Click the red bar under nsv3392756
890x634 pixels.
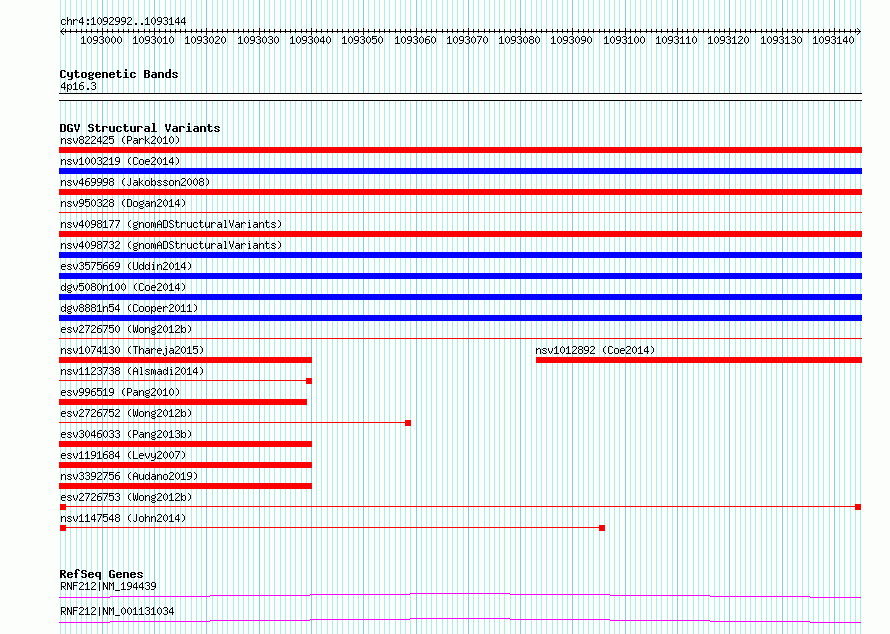(x=186, y=486)
